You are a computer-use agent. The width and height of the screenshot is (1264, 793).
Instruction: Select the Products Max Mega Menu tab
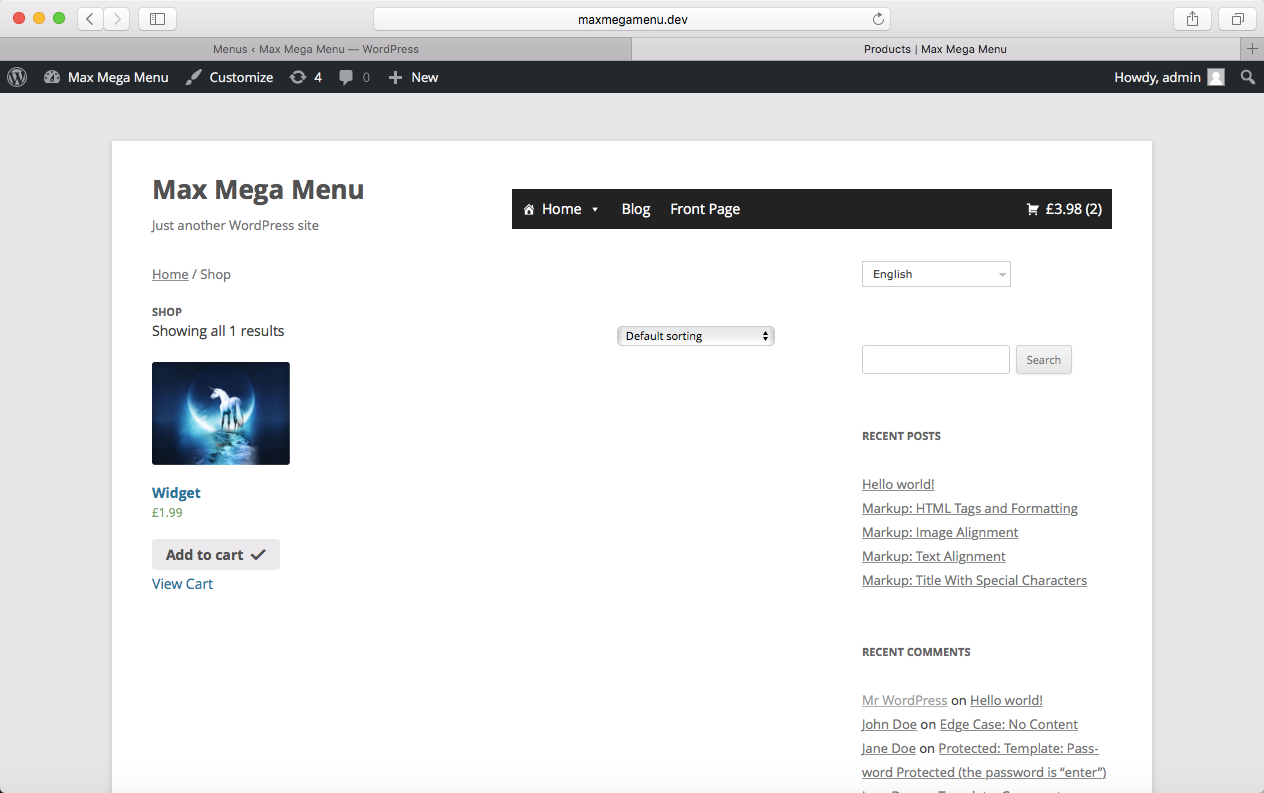point(935,48)
